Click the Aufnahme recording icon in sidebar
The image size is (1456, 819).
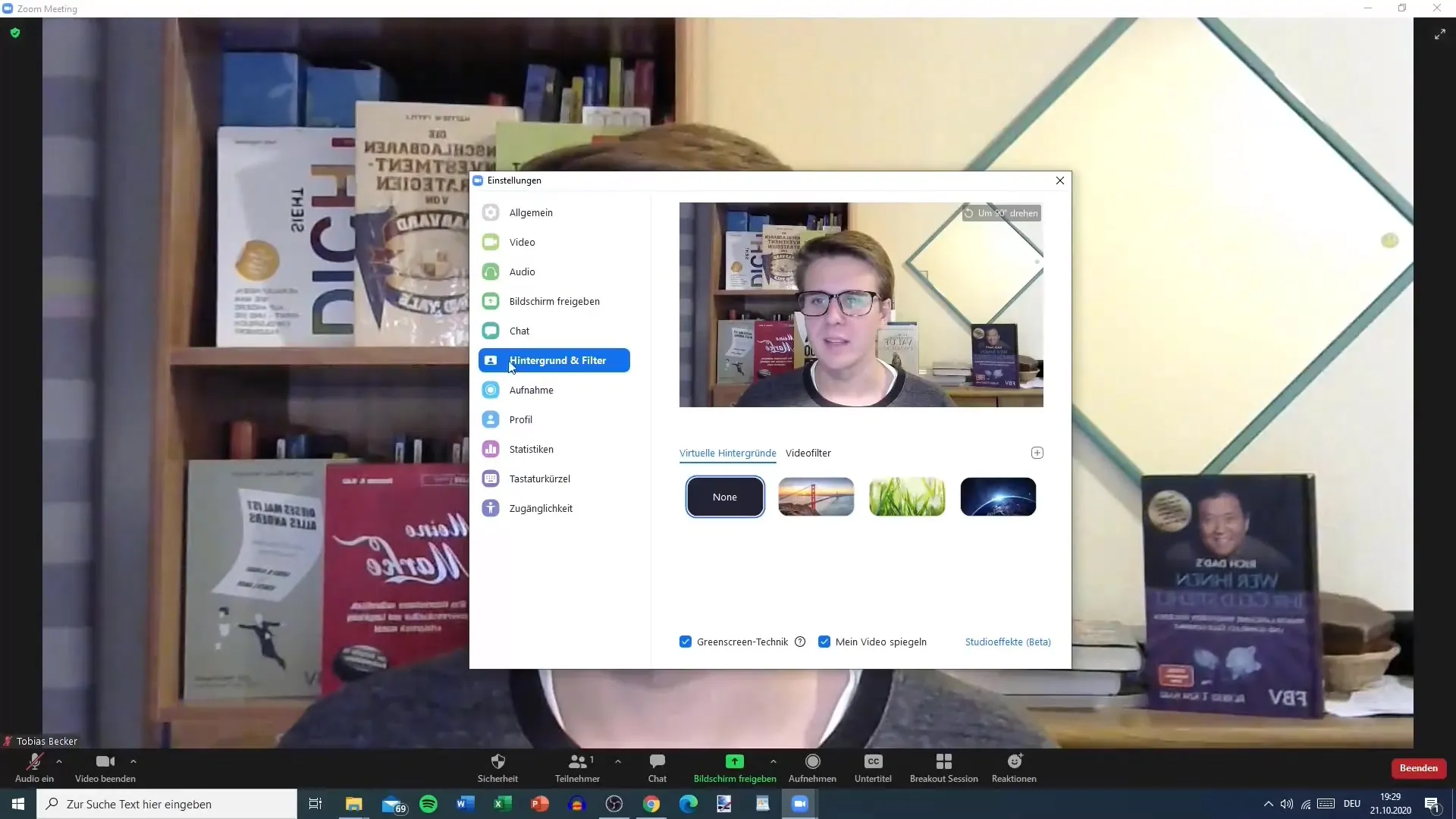pos(491,390)
